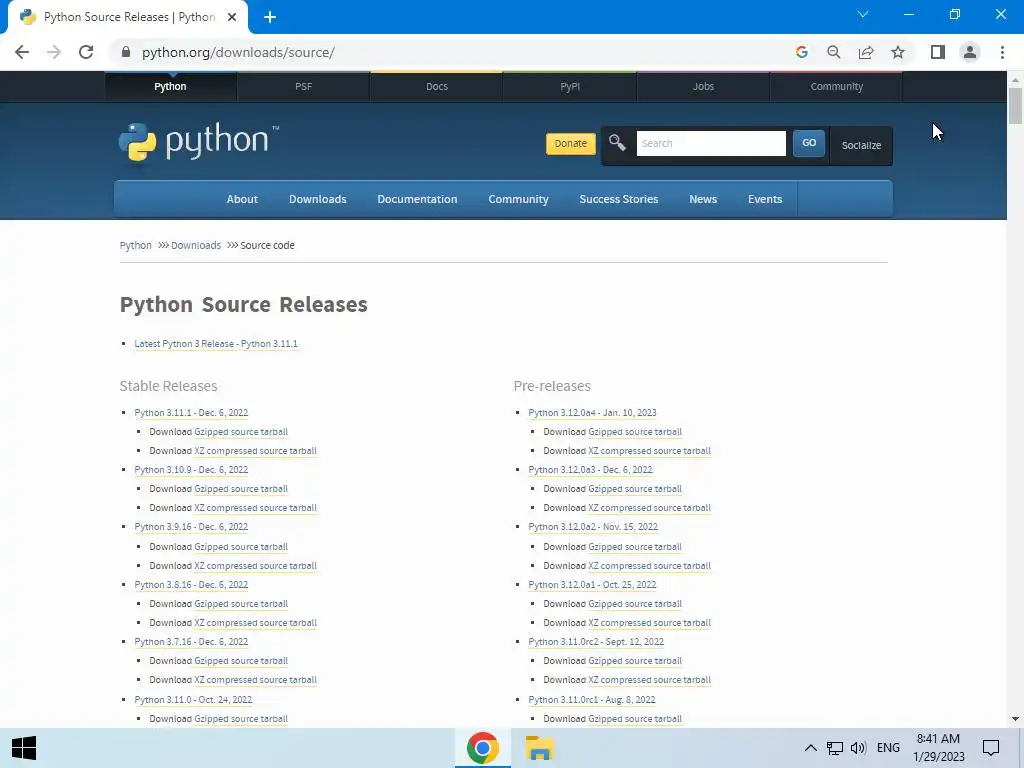Click the Google icon in address bar
Image resolution: width=1024 pixels, height=768 pixels.
pos(802,52)
